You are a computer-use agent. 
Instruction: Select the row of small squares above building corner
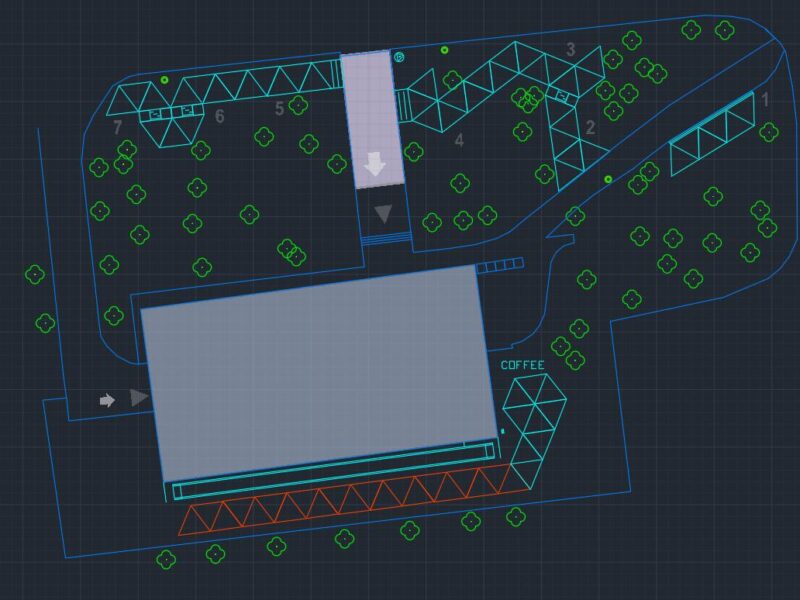coord(500,266)
